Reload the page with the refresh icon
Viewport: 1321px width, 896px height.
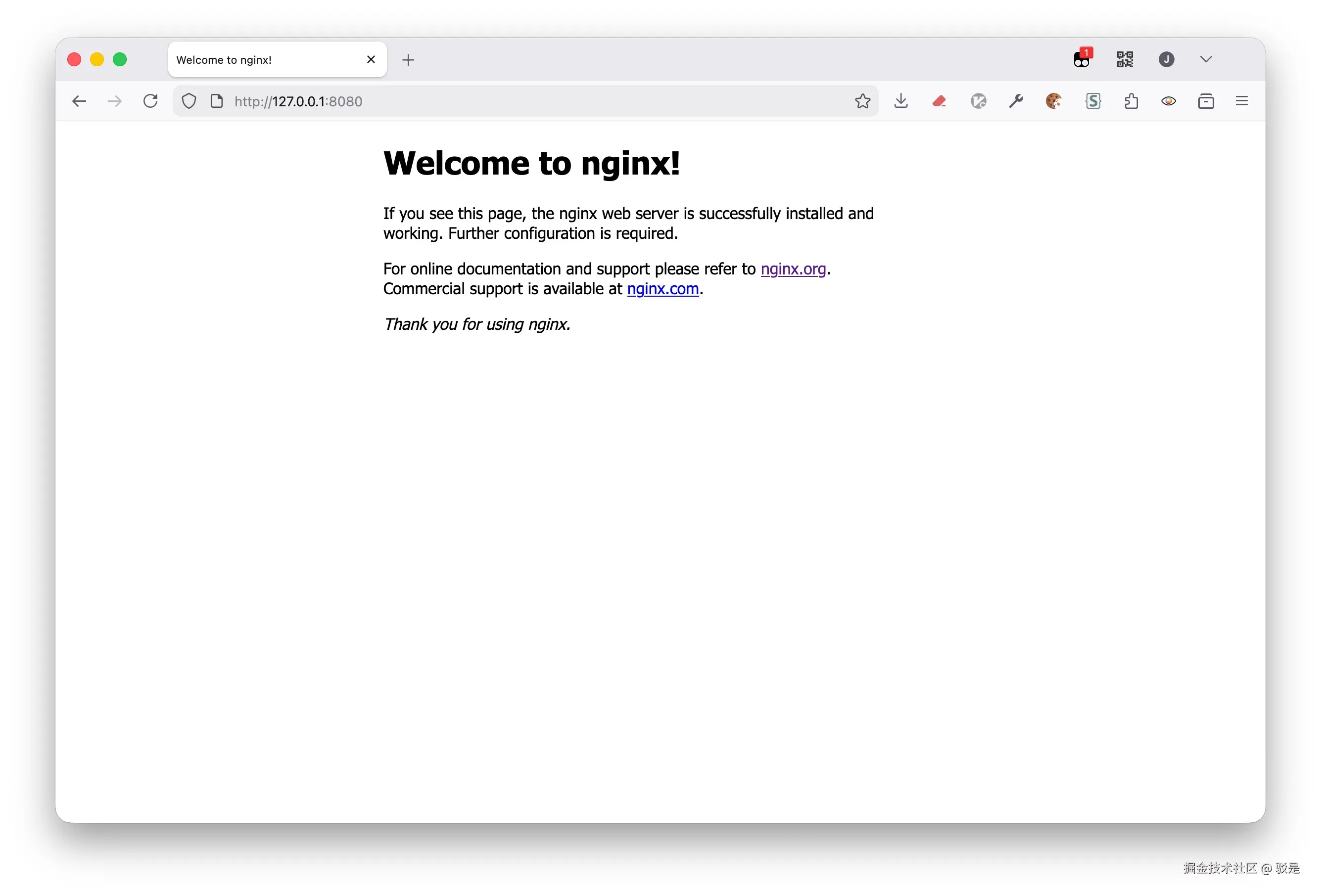(x=150, y=101)
